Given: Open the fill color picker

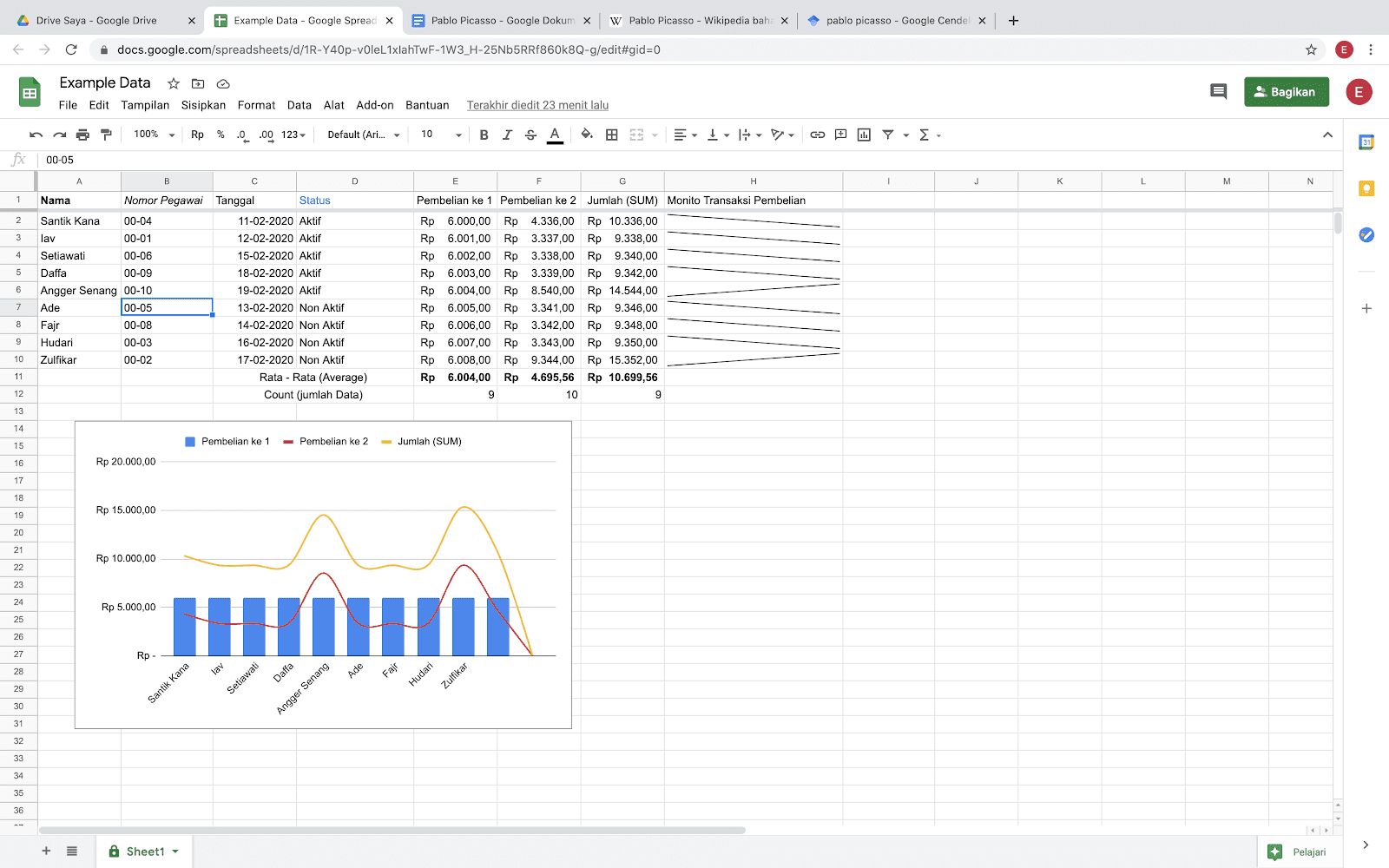Looking at the screenshot, I should coord(587,135).
